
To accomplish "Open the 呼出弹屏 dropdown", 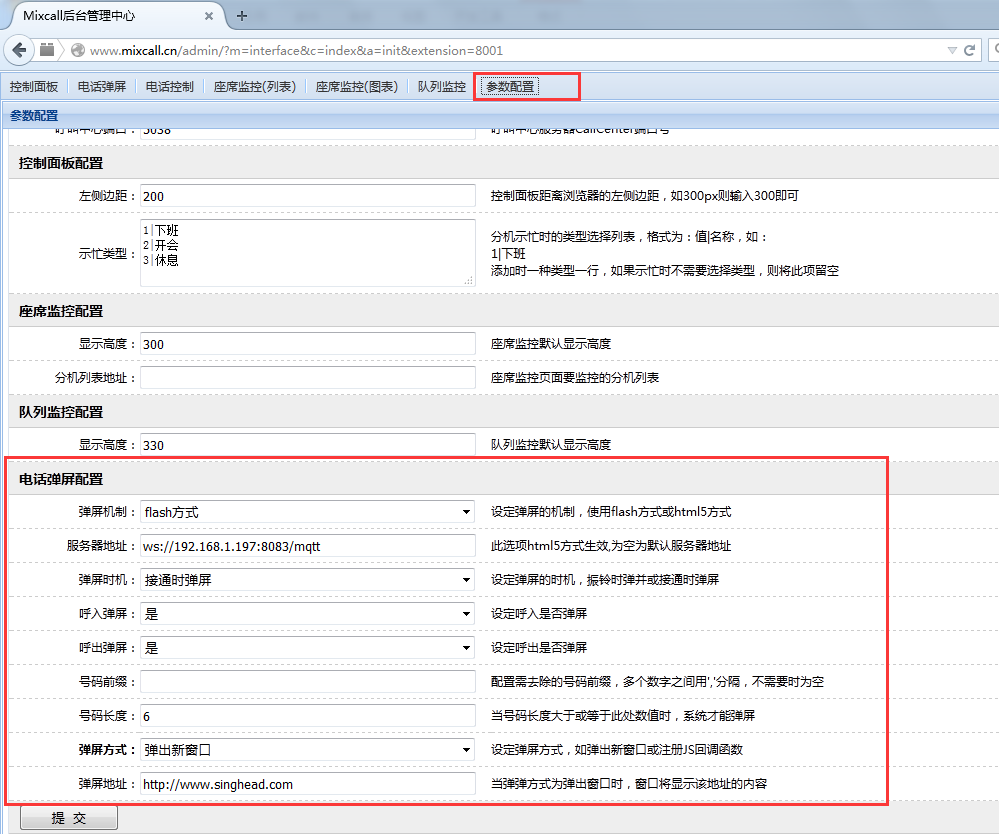I will (x=307, y=648).
